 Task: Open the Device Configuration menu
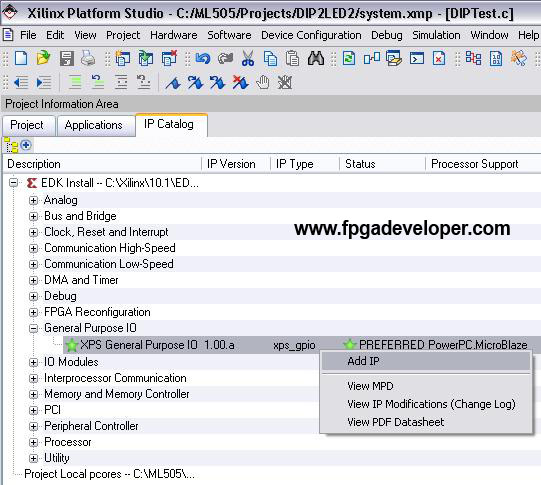coord(311,35)
